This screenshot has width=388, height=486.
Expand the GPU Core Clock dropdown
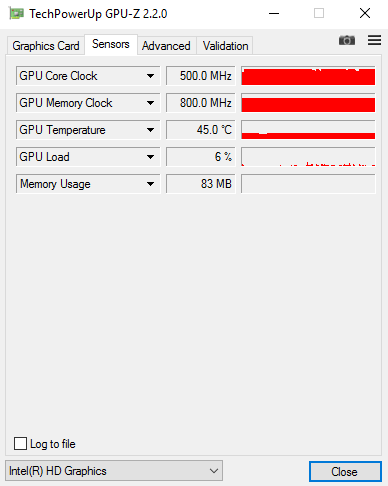coord(150,76)
